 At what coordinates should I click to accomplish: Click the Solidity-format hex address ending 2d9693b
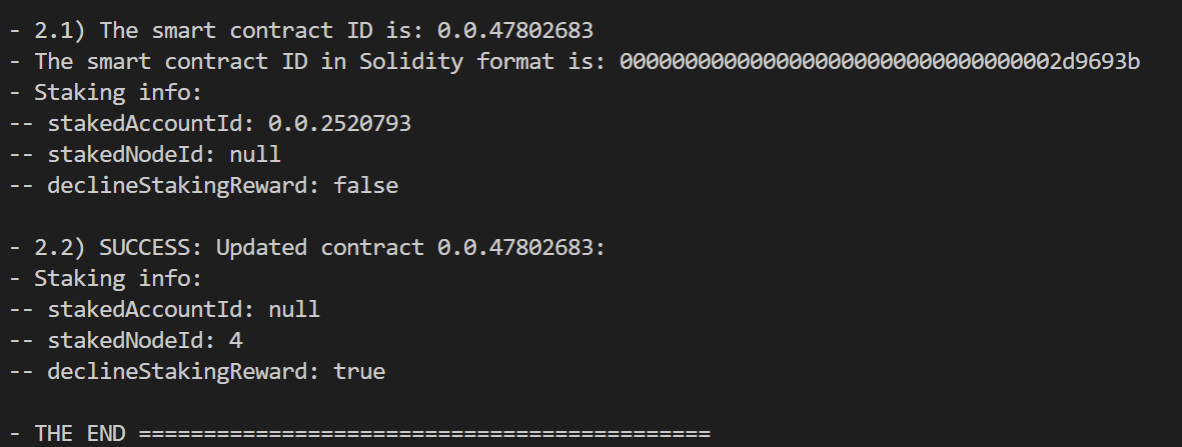point(881,61)
